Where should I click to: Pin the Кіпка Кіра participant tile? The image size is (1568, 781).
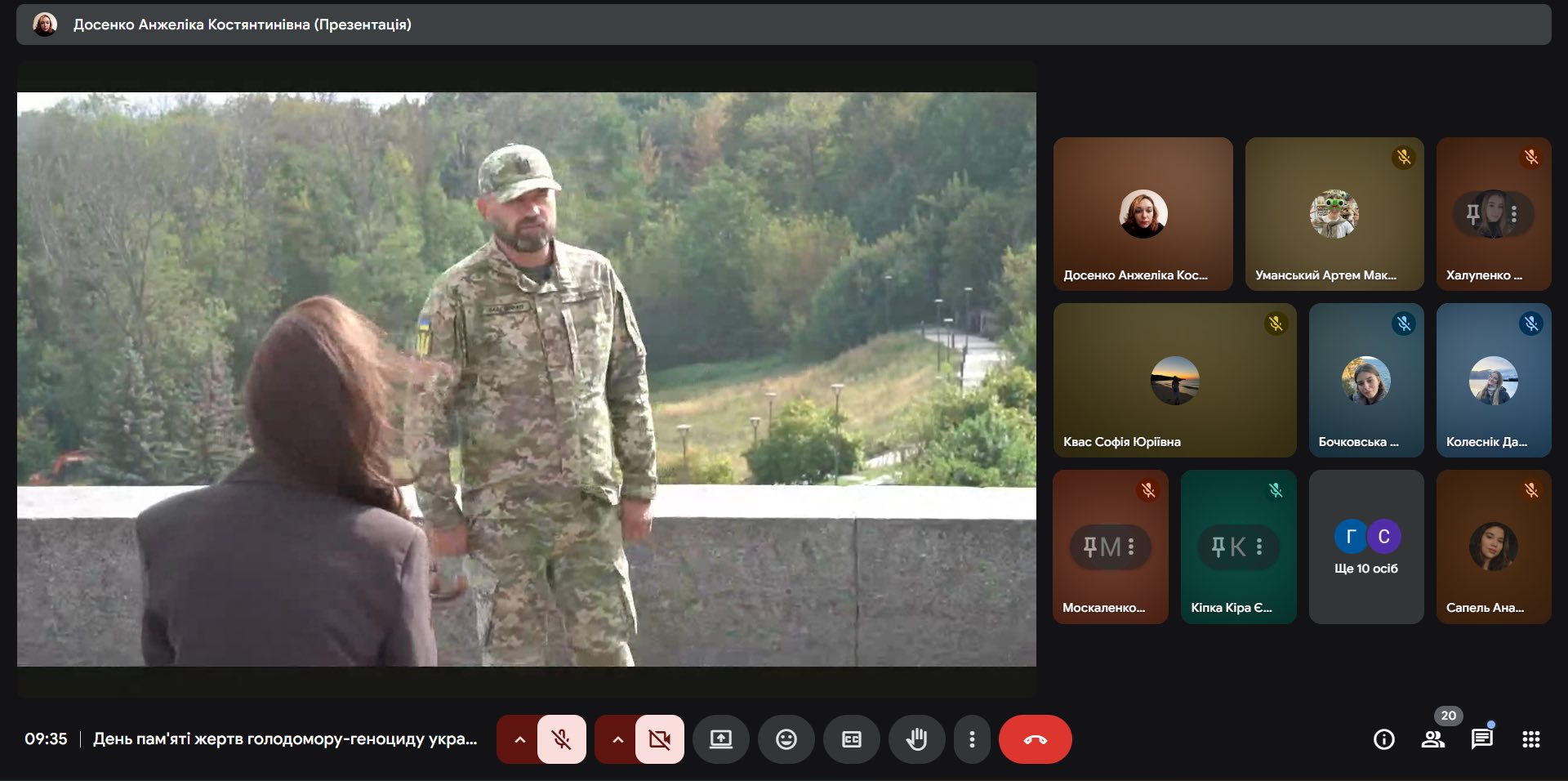coord(1218,547)
